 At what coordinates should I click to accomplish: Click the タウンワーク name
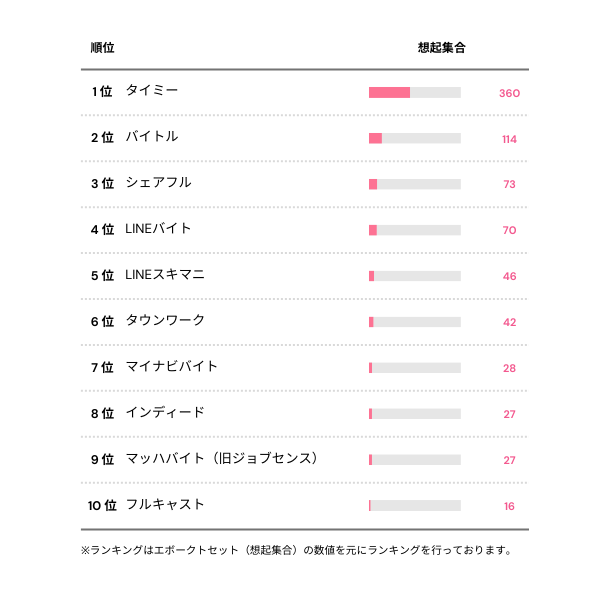165,321
